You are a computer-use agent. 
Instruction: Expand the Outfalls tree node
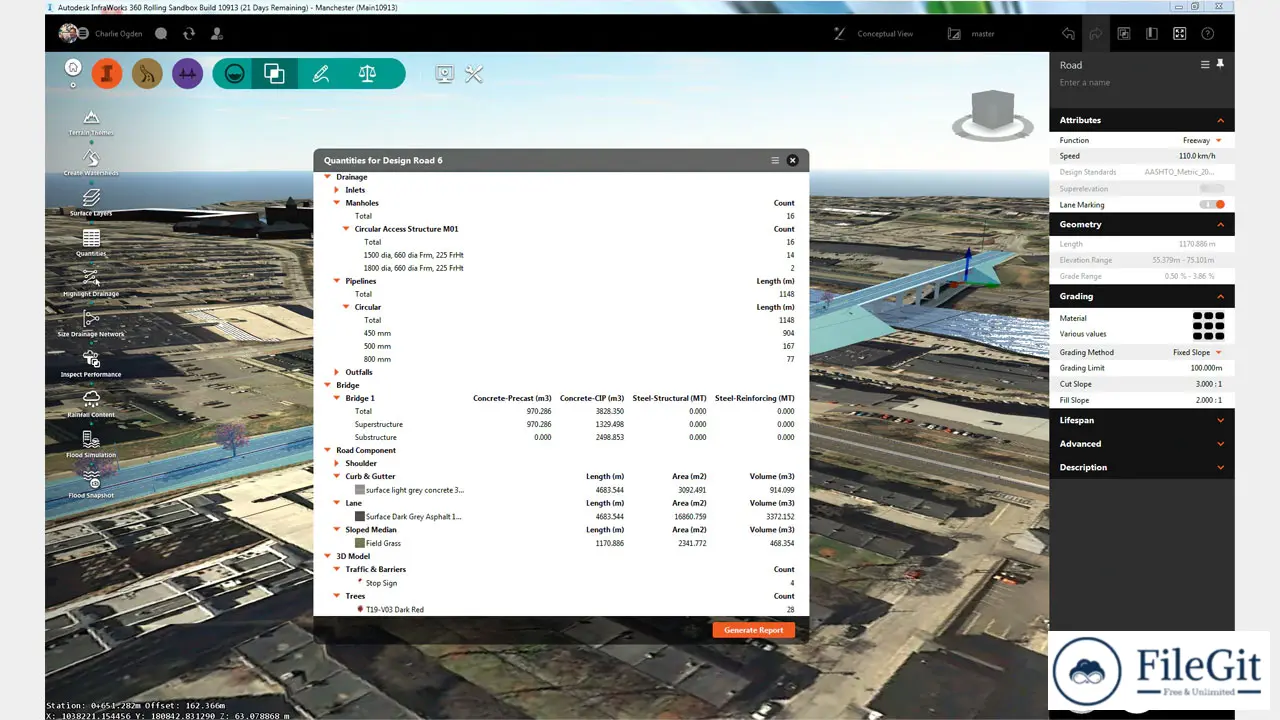point(337,372)
